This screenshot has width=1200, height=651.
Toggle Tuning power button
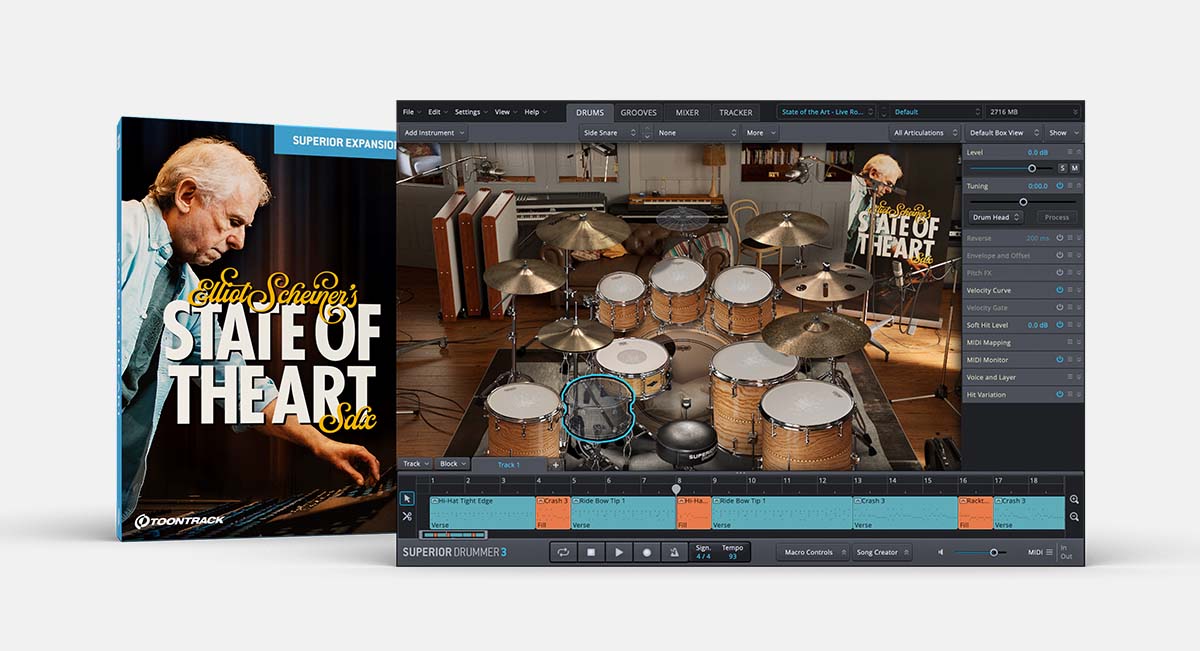(1060, 185)
